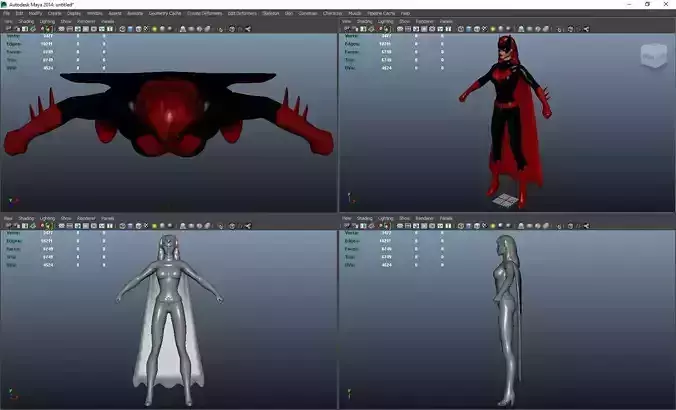Click safe title icon in side-view panel toolbar

coord(448,225)
